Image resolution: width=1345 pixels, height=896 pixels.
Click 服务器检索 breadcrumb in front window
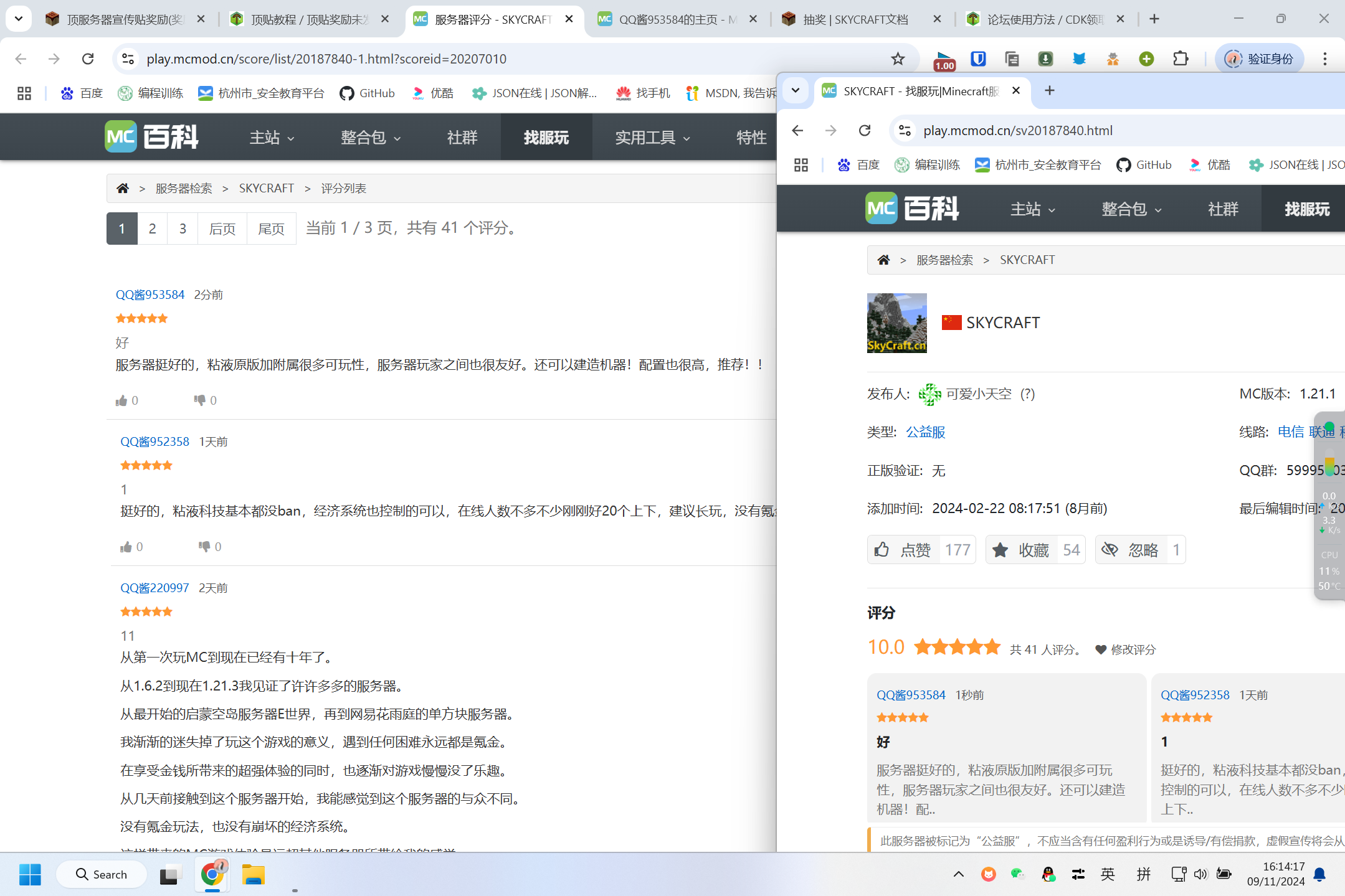click(x=944, y=260)
